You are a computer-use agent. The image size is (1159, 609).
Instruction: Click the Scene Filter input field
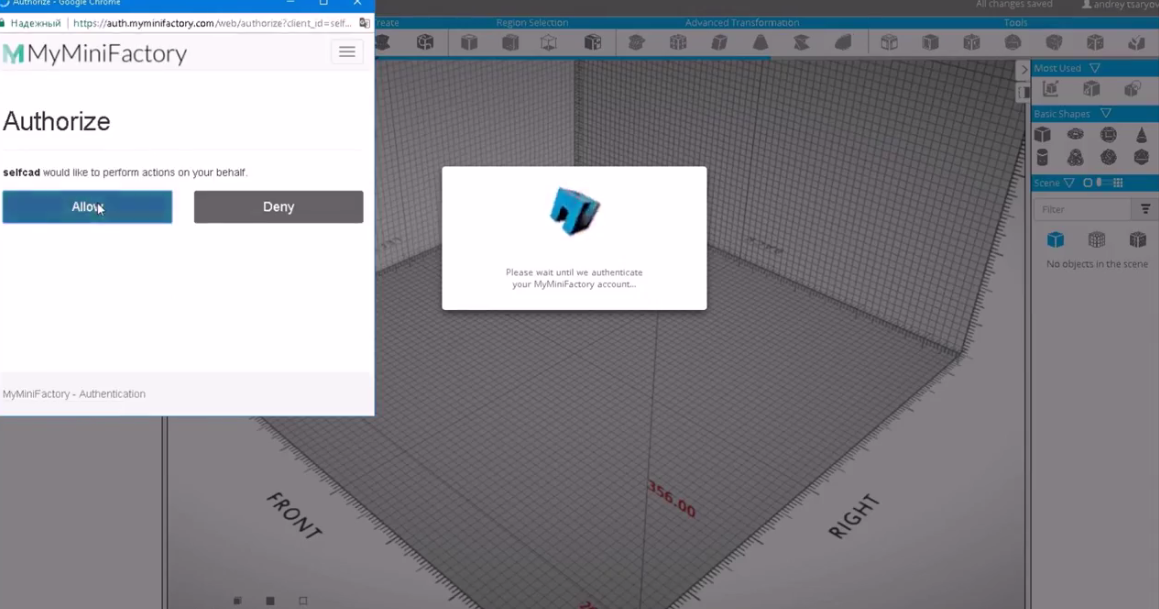pos(1082,209)
